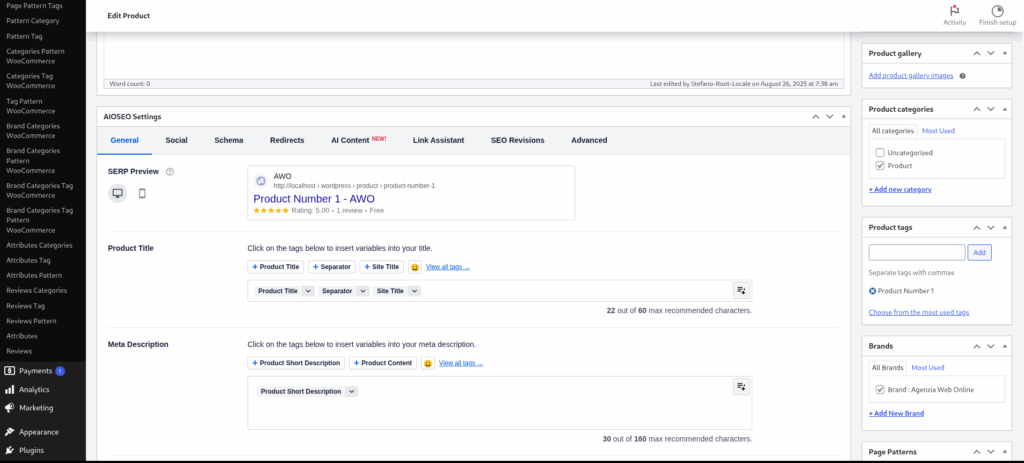1024x463 pixels.
Task: Select the desktop SERP preview icon
Action: (118, 193)
